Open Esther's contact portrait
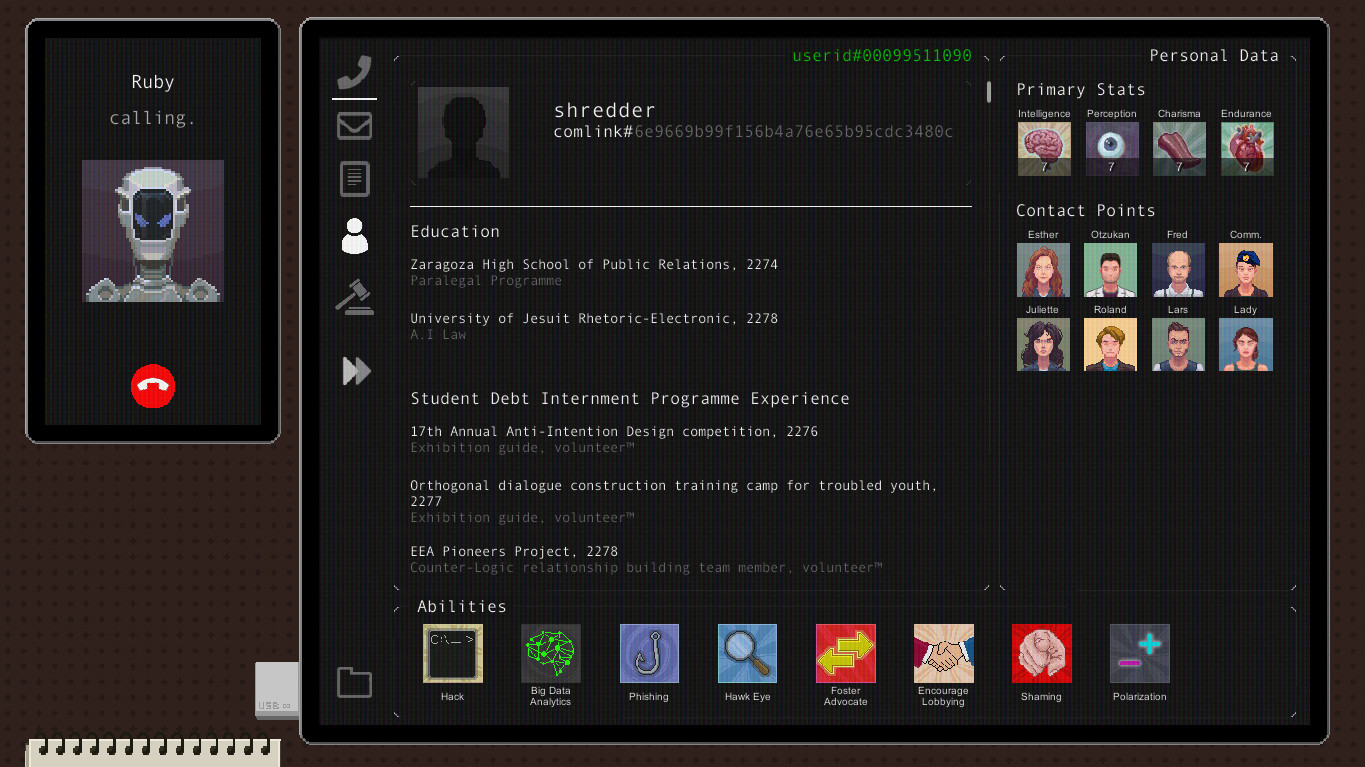This screenshot has width=1365, height=767. pos(1043,269)
